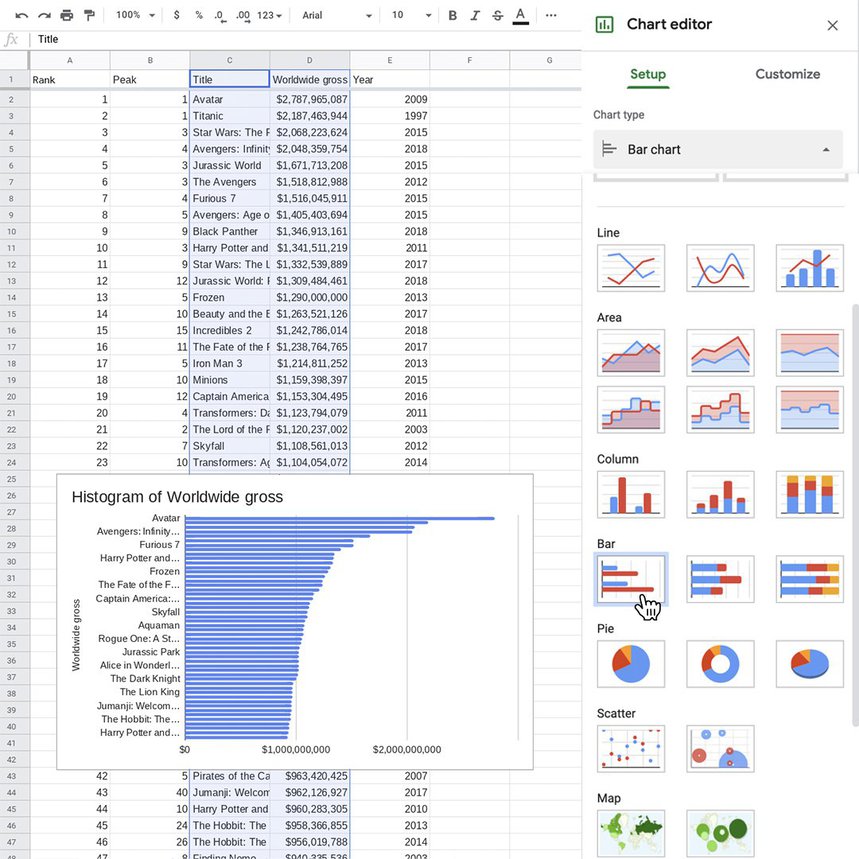
Task: Select the 100% stacked stepped area chart
Action: (810, 410)
